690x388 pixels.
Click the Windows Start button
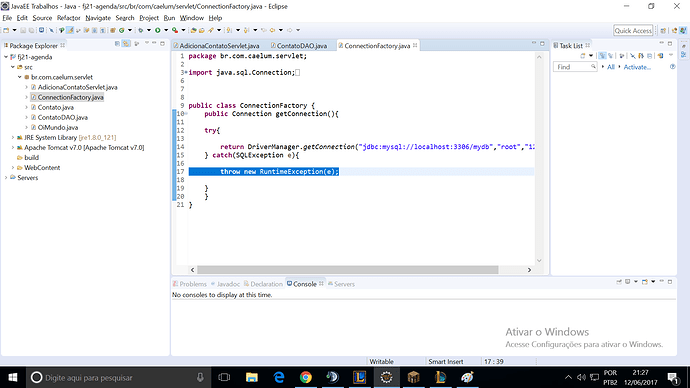point(12,377)
